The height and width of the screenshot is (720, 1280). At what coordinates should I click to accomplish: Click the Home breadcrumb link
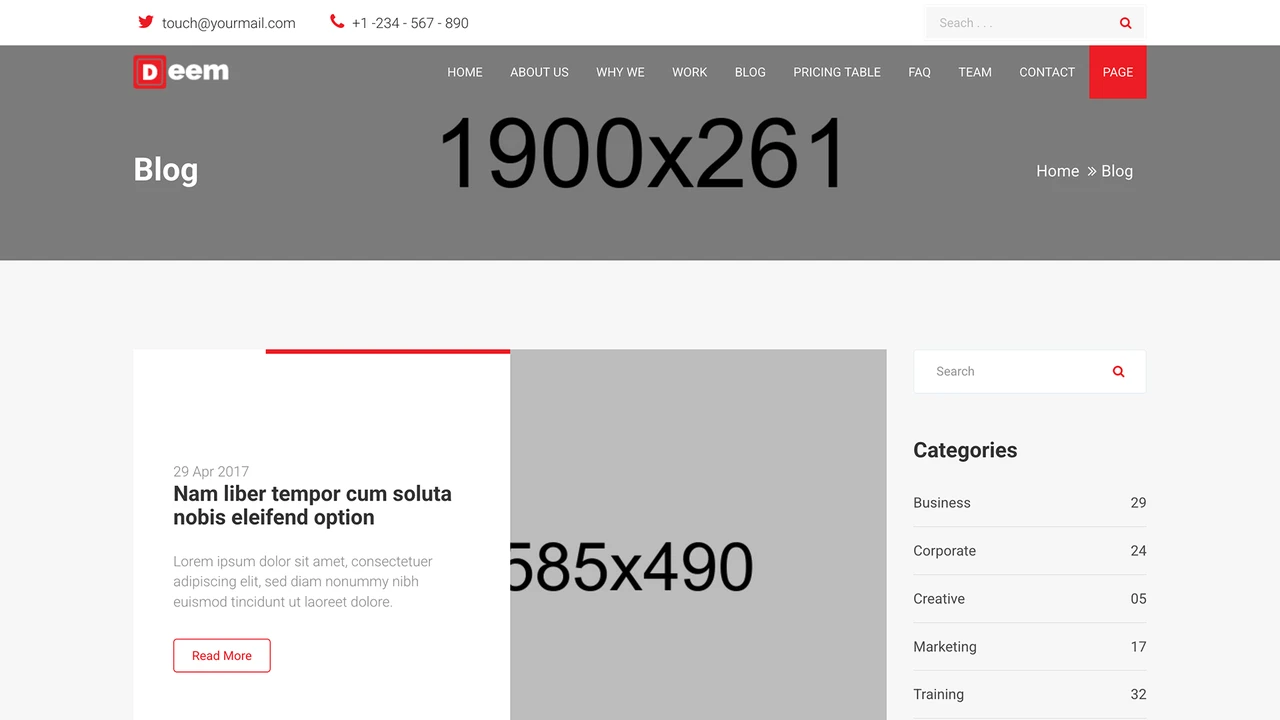1057,171
